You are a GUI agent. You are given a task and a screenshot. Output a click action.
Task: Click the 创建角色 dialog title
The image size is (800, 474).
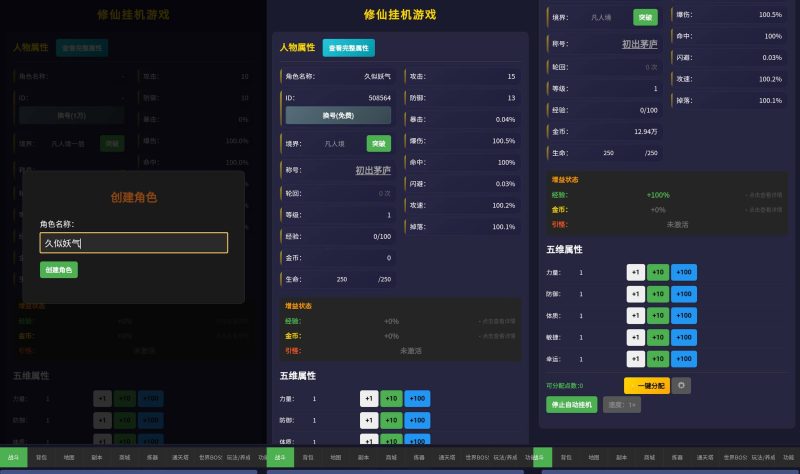point(134,197)
